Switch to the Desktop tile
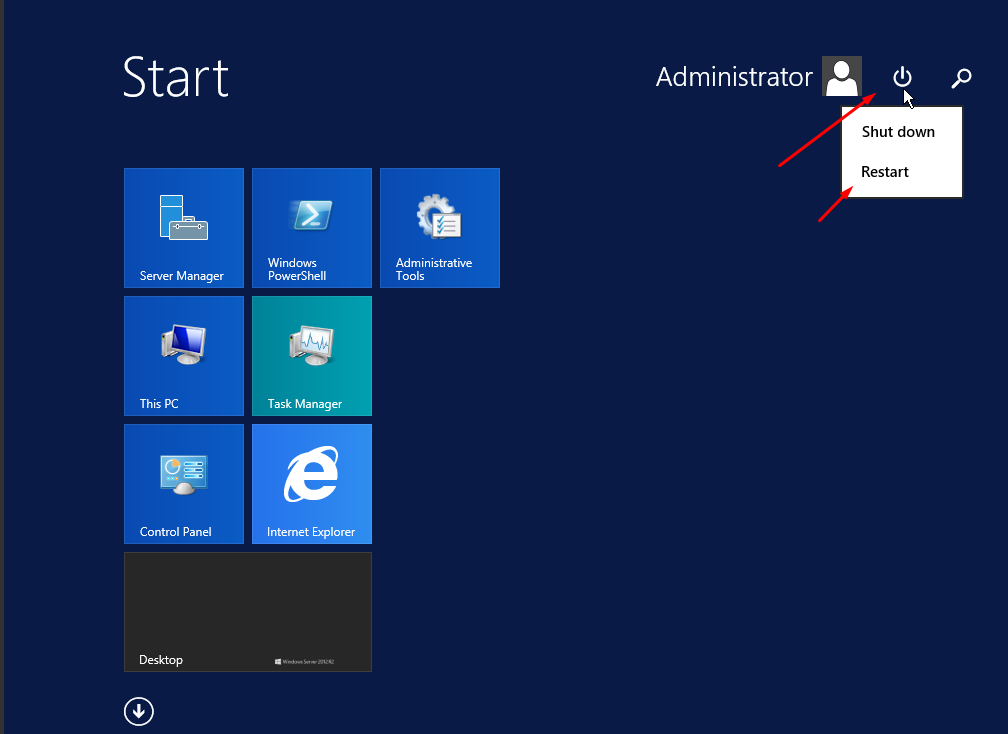The image size is (1008, 734). point(248,612)
